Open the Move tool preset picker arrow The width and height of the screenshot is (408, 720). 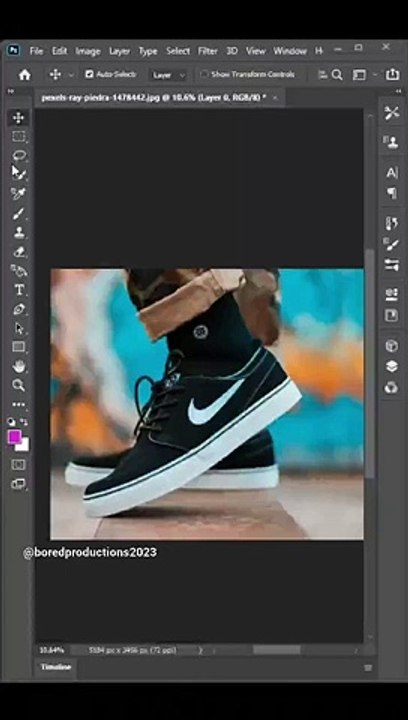point(71,74)
